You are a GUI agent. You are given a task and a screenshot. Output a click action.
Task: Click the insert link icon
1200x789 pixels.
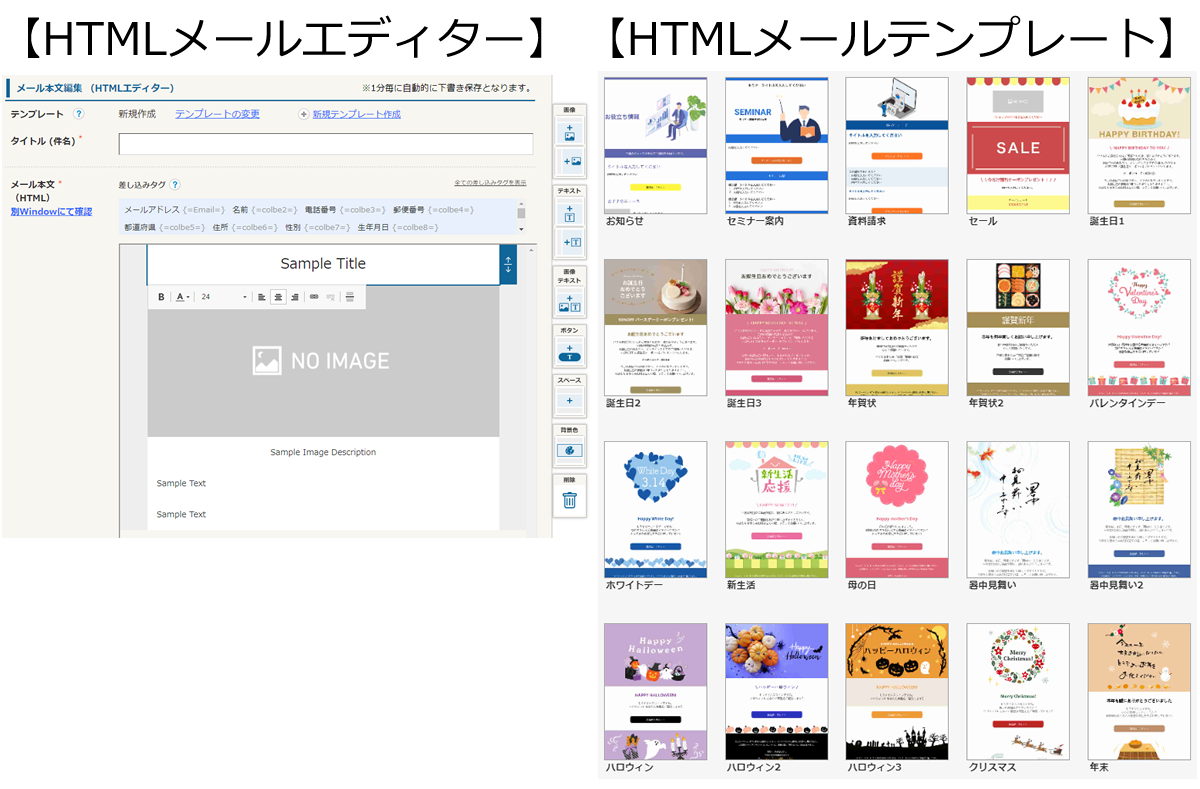(x=314, y=297)
